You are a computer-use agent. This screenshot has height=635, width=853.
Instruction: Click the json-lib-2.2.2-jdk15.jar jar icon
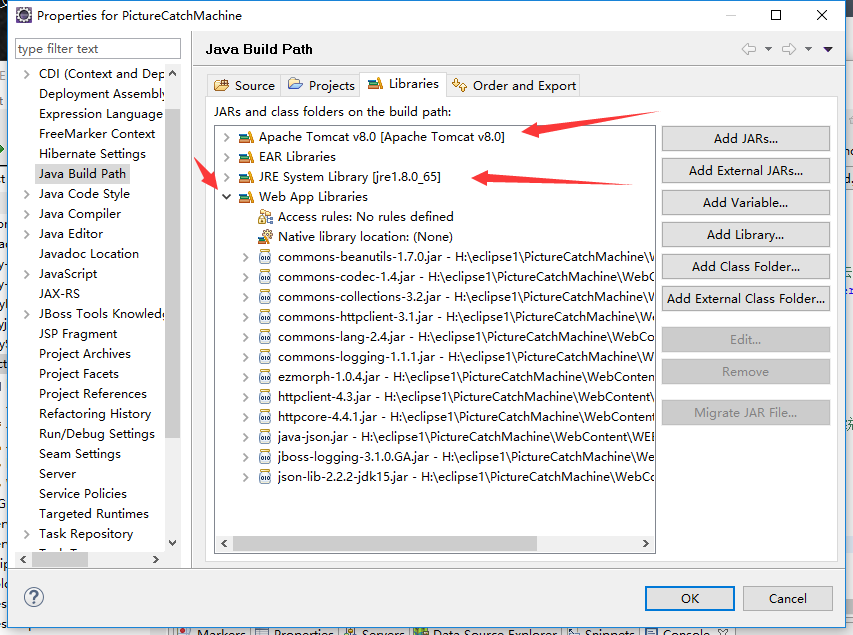[265, 477]
